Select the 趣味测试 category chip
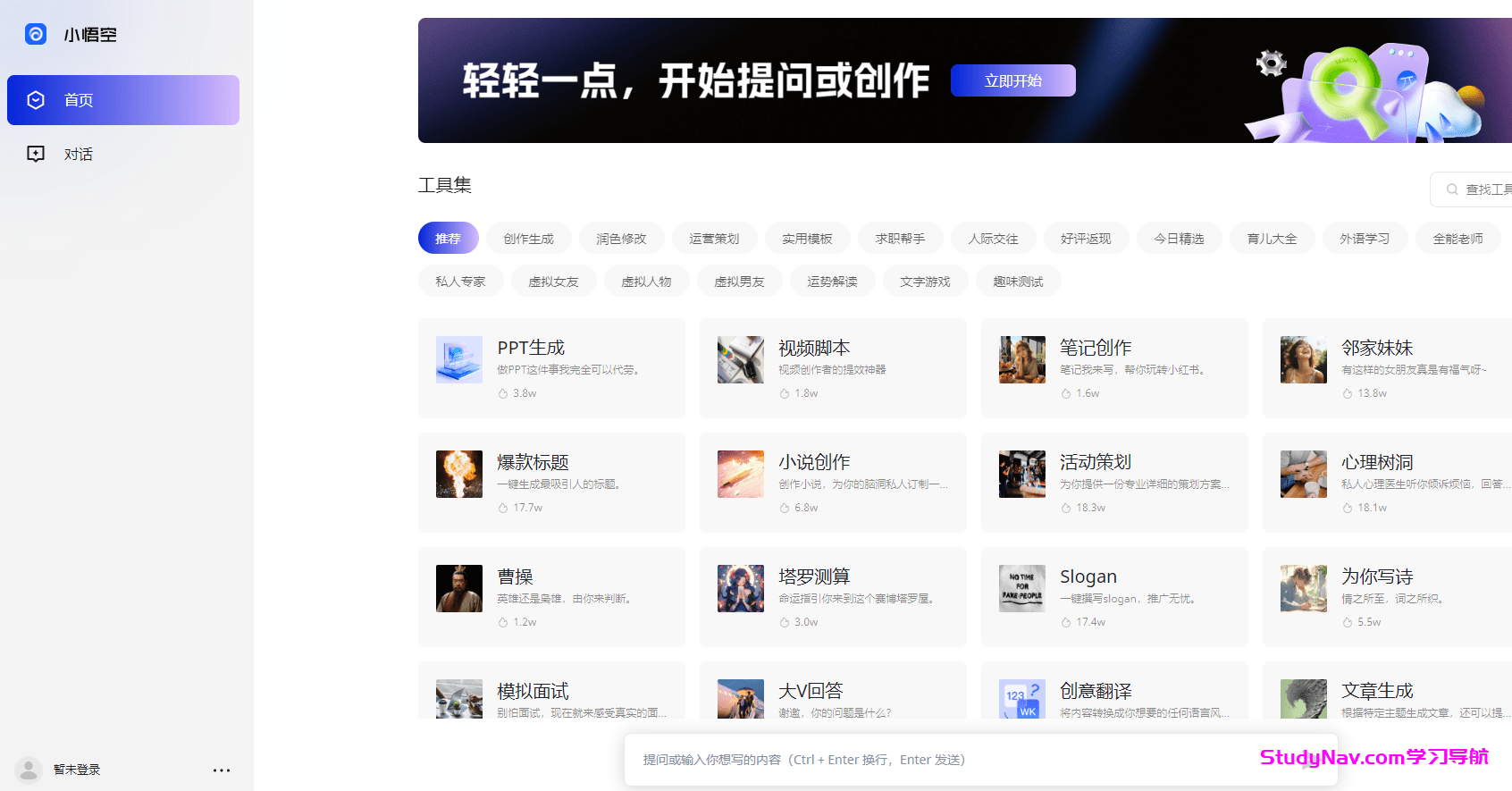Viewport: 1512px width, 791px height. tap(1018, 282)
